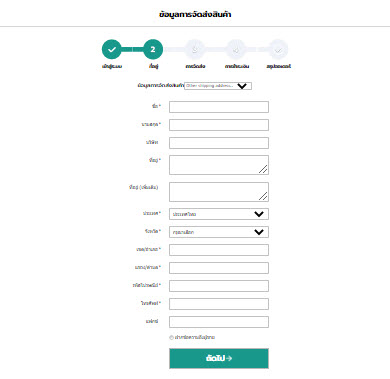Image resolution: width=390 pixels, height=379 pixels.
Task: Expand the province dropdown
Action: click(x=219, y=232)
